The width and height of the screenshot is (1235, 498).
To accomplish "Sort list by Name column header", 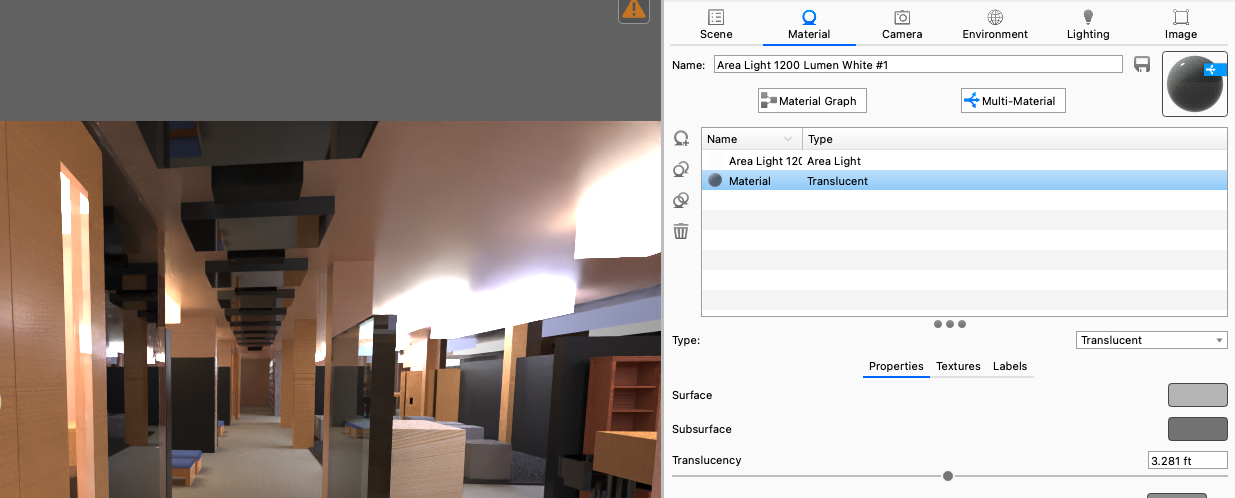I will tap(752, 139).
